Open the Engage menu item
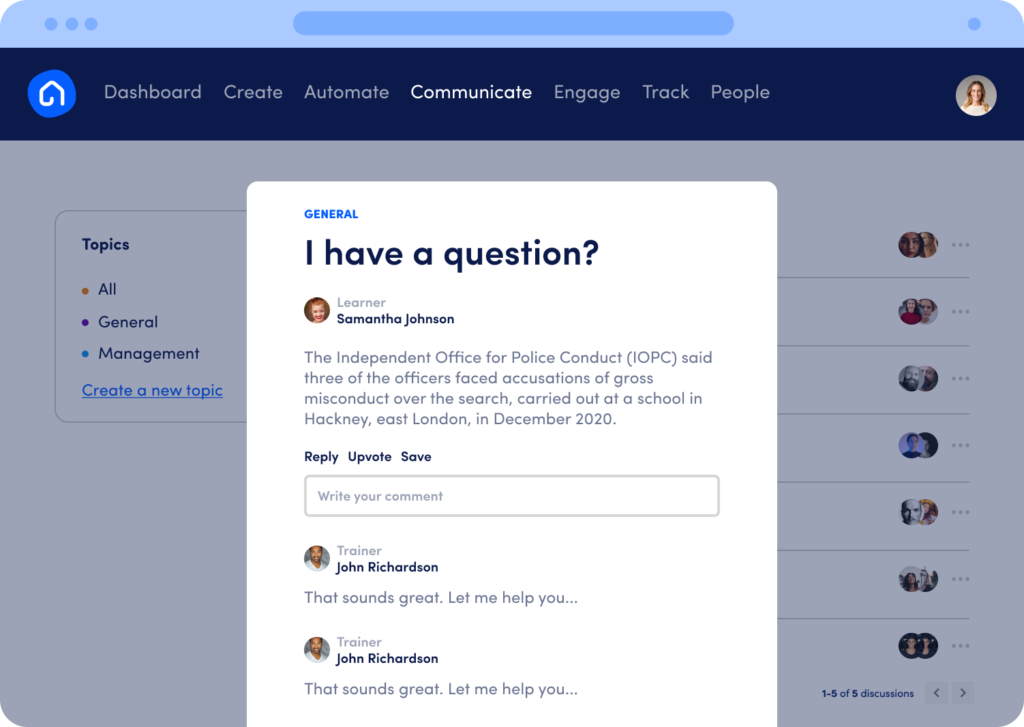Viewport: 1024px width, 727px height. (x=586, y=92)
